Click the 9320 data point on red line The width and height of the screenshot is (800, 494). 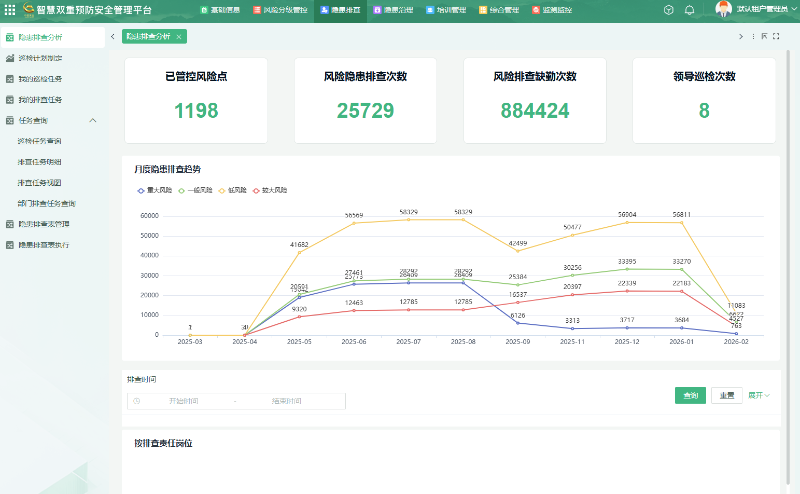click(299, 316)
